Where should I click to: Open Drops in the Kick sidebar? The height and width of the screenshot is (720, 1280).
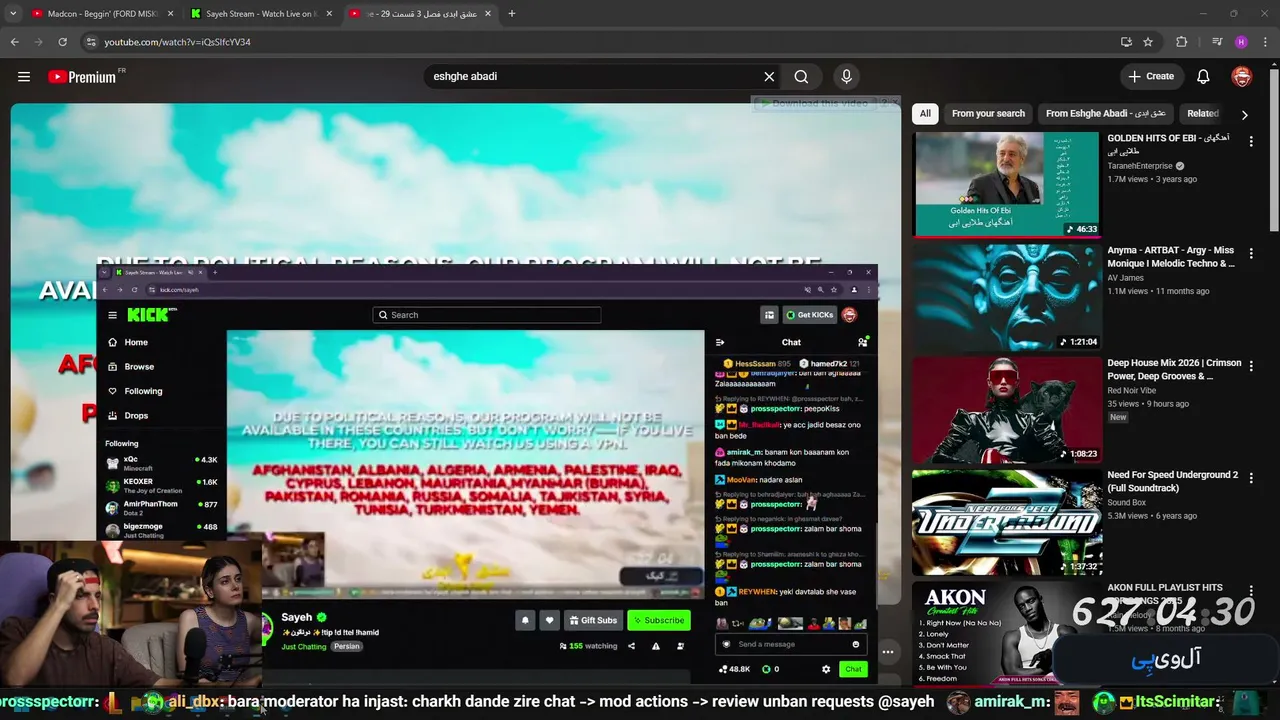tap(135, 416)
